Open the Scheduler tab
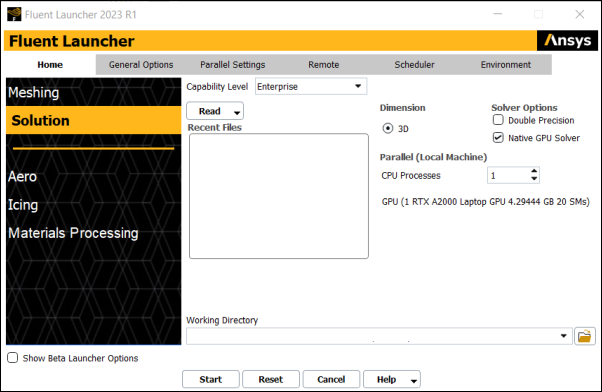602x392 pixels. [415, 65]
